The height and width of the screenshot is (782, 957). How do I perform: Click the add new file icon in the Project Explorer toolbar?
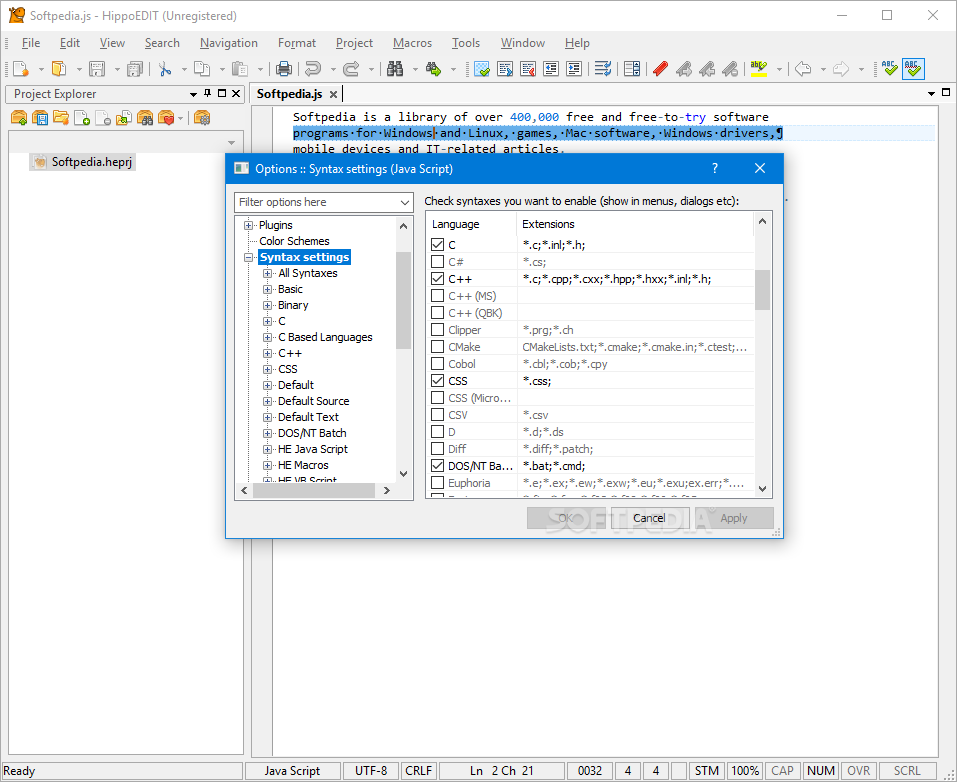pyautogui.click(x=82, y=117)
